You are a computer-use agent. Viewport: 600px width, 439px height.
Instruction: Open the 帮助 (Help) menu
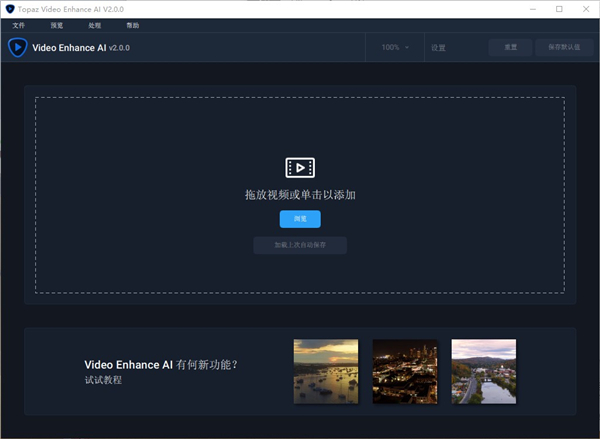(x=133, y=25)
